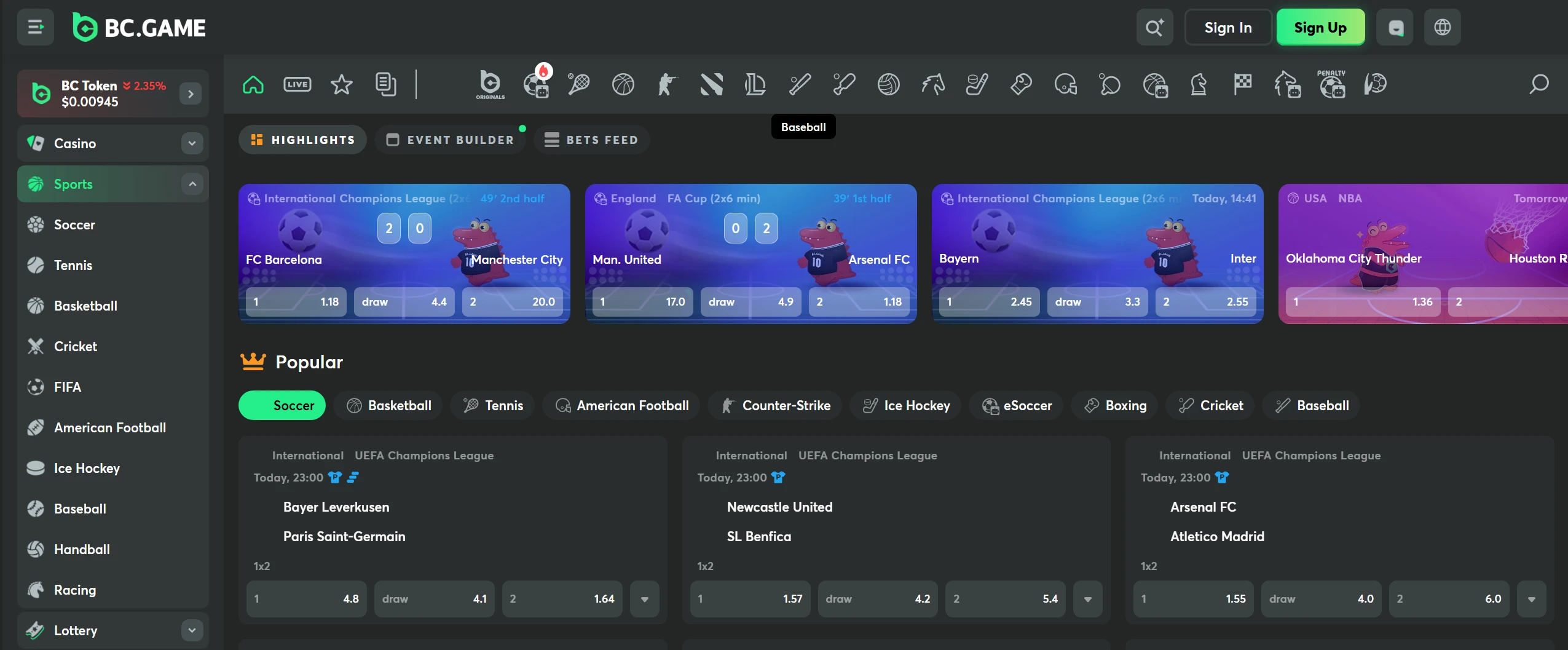Click the LIVE events icon
This screenshot has width=1568, height=650.
click(x=297, y=84)
